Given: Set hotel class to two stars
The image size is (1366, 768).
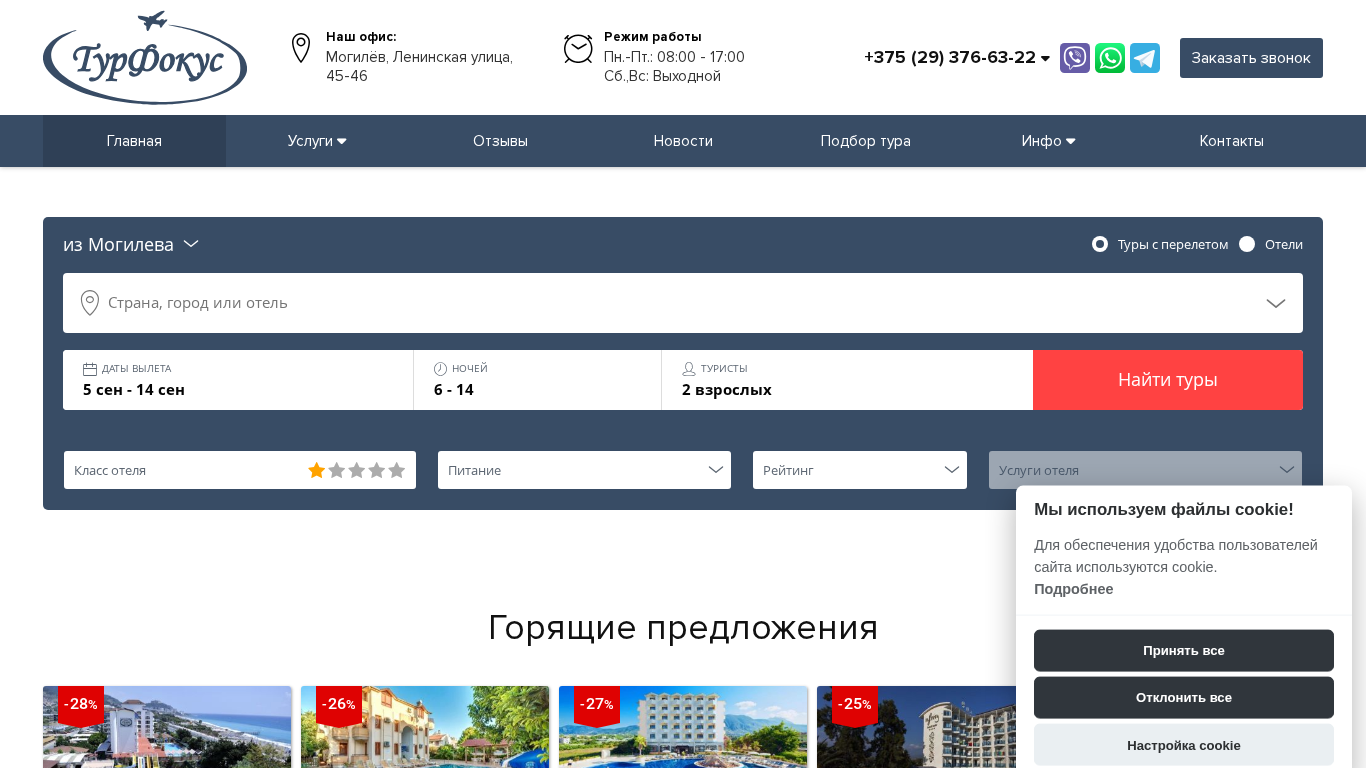Looking at the screenshot, I should pos(337,470).
